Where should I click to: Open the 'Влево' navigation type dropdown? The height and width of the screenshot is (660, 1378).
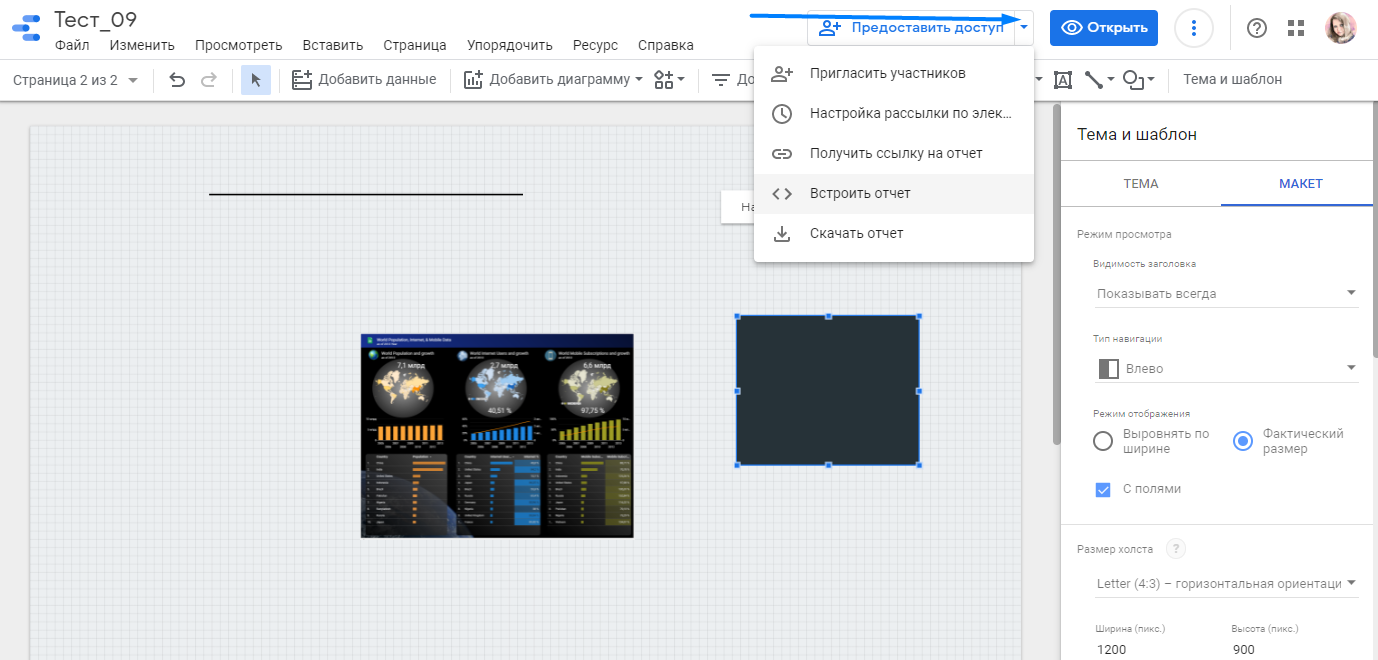(1227, 369)
